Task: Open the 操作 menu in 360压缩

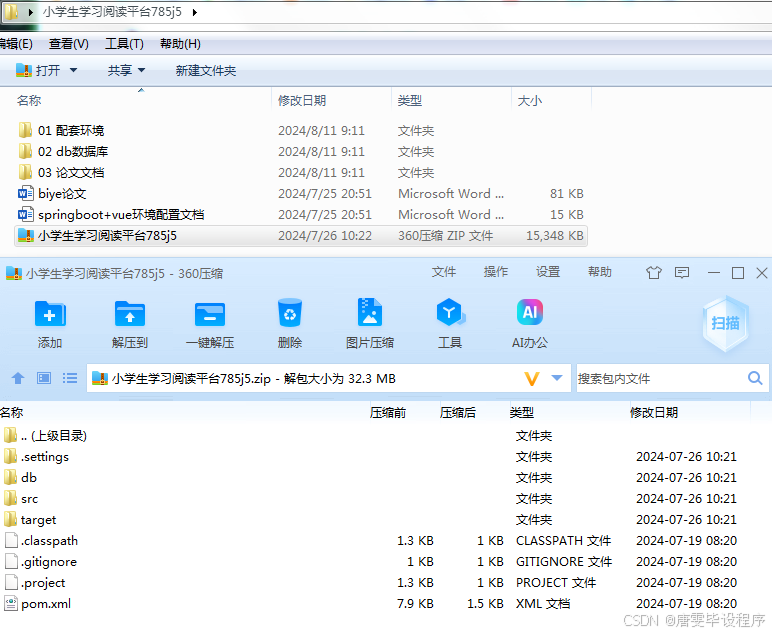Action: [x=496, y=272]
